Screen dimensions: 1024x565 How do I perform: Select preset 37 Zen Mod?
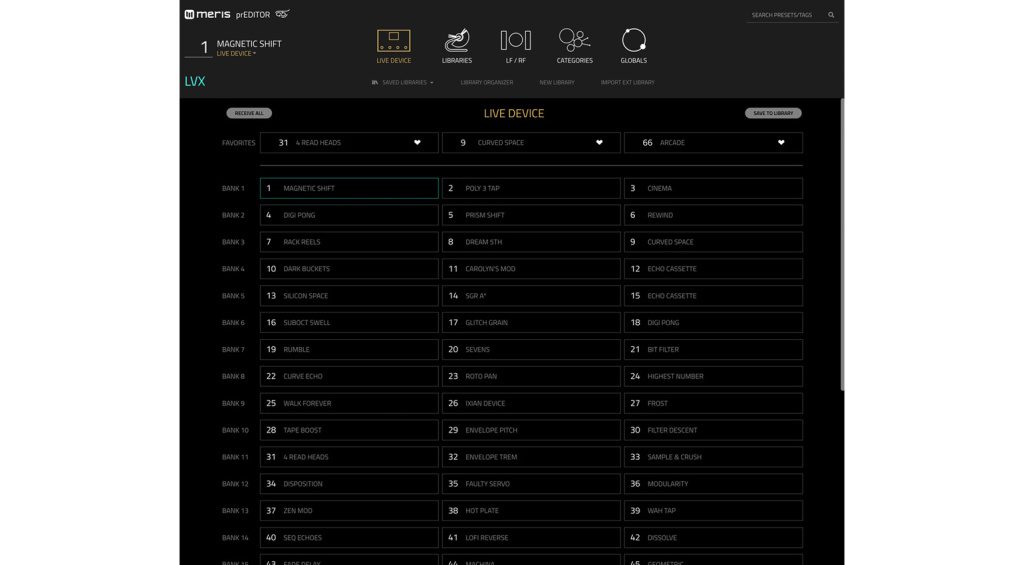click(349, 511)
